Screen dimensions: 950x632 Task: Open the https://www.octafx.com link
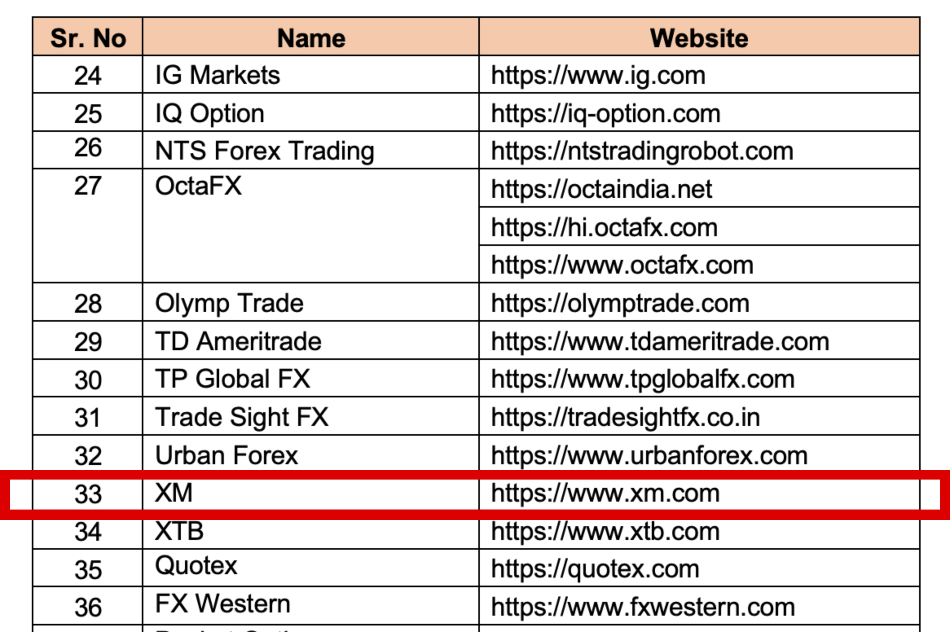(x=622, y=265)
